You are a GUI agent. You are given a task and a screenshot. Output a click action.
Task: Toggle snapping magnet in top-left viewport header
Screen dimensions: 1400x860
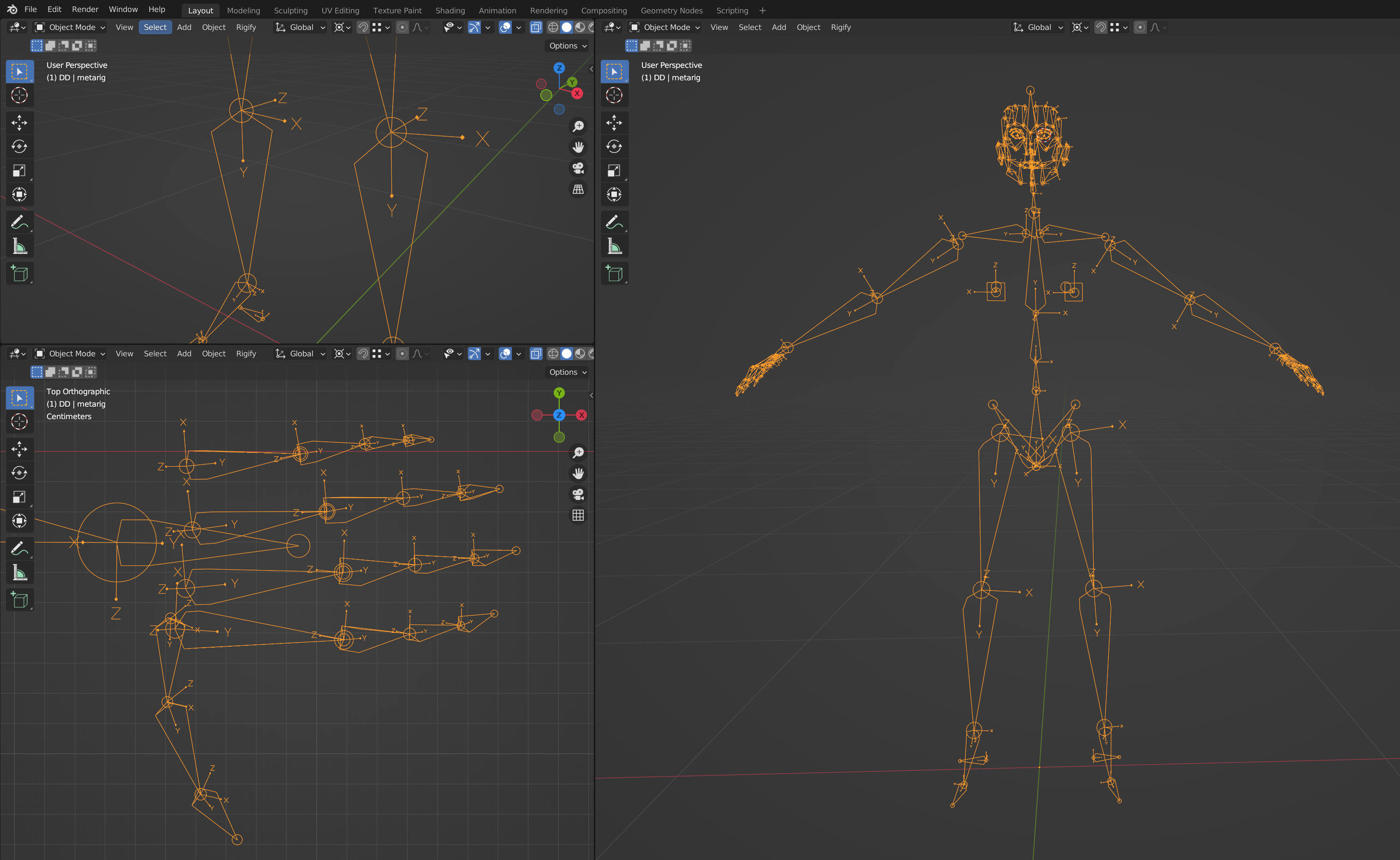click(x=363, y=27)
